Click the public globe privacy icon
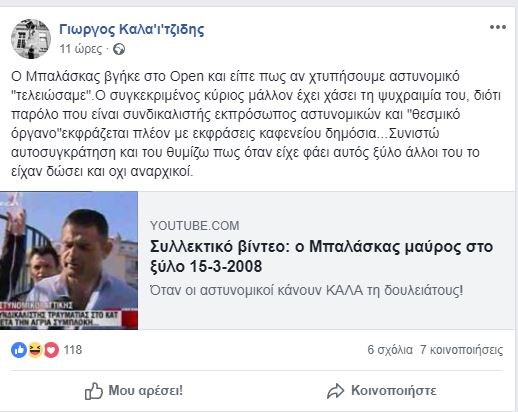This screenshot has height=412, width=518. click(119, 49)
